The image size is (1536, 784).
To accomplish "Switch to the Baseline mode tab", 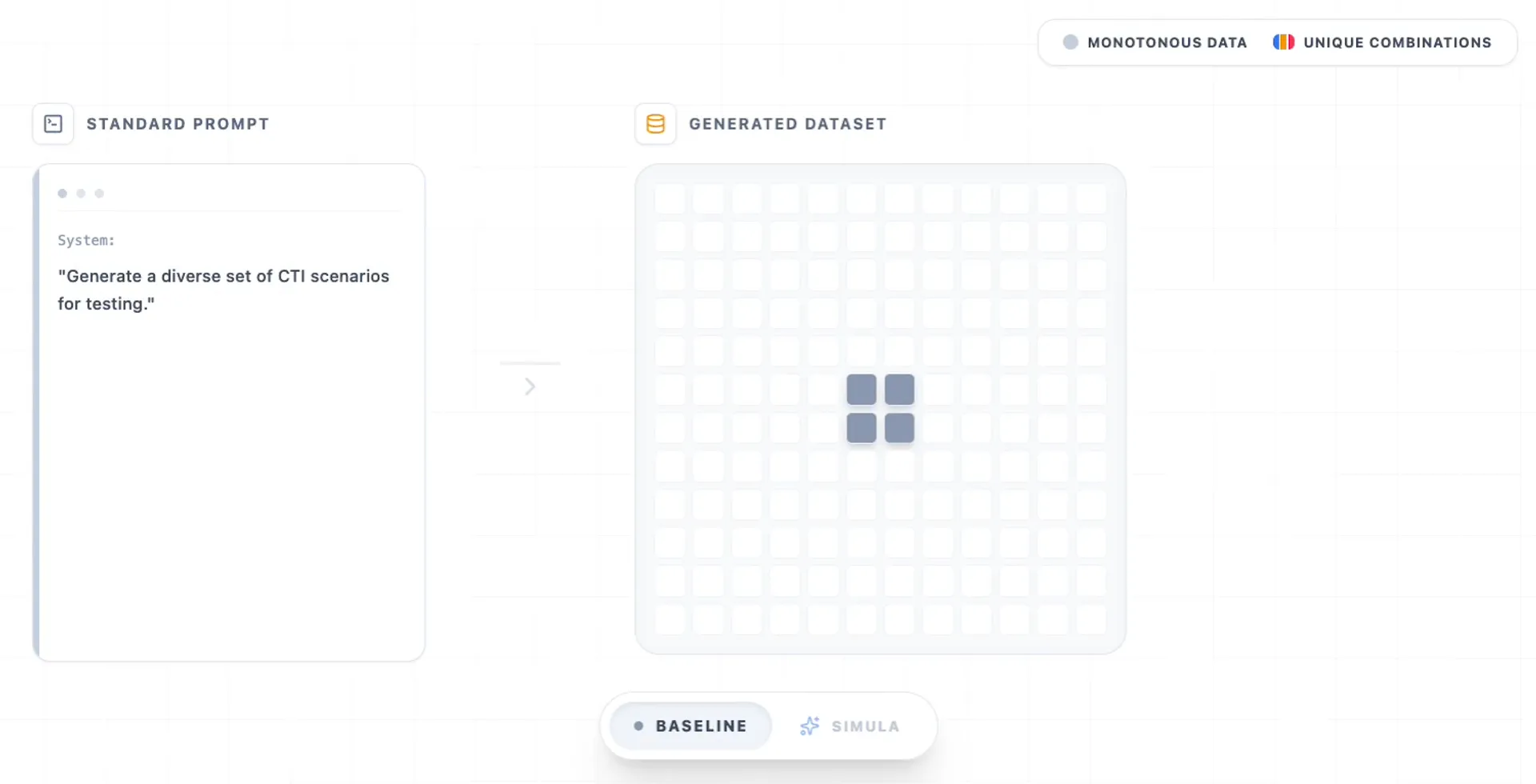I will 690,726.
